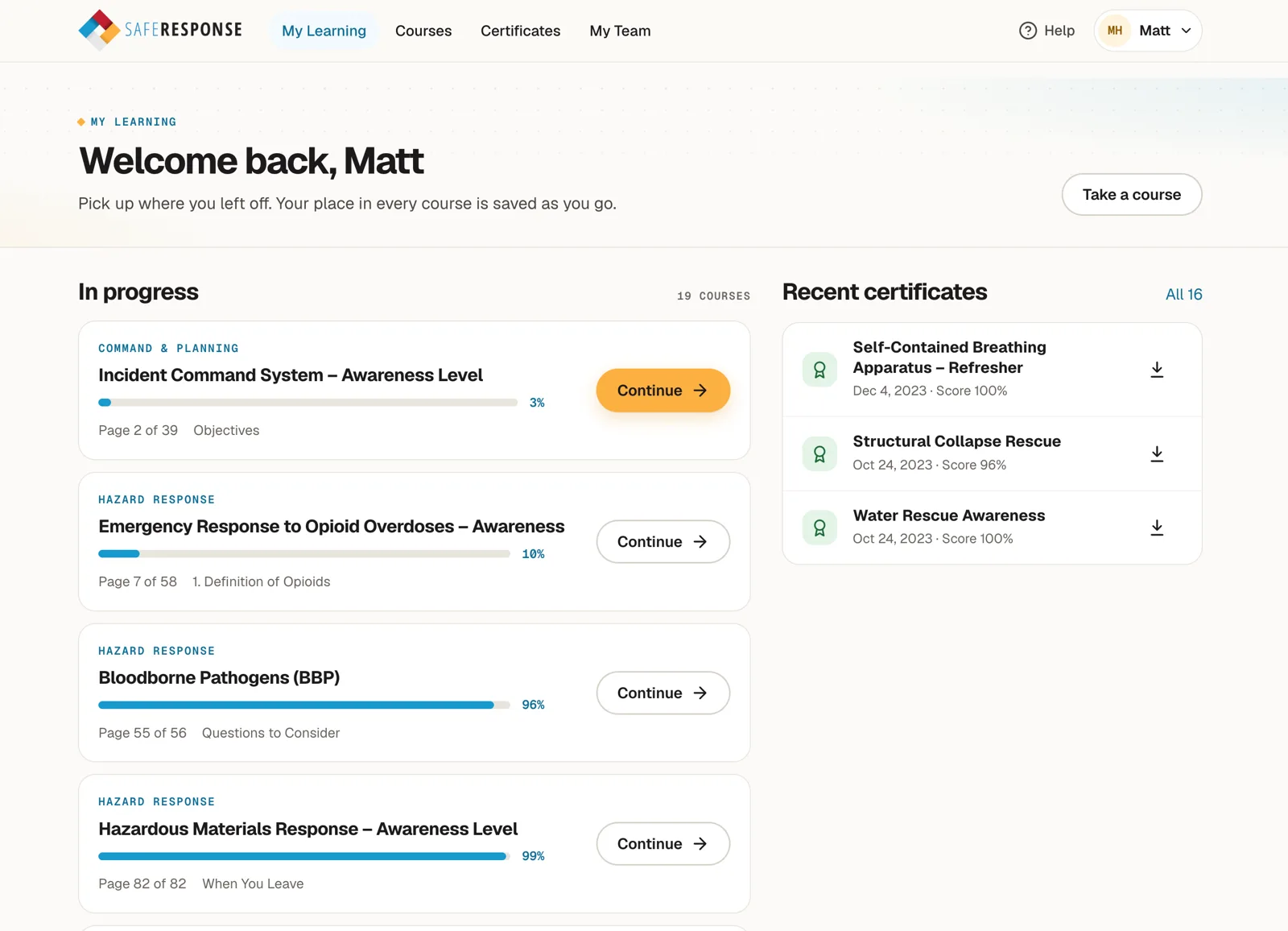Switch to the Certificates tab

point(520,31)
